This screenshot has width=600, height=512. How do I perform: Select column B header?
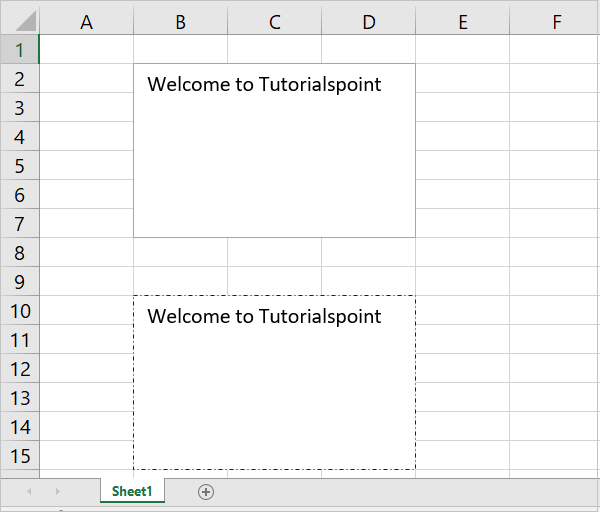[180, 22]
